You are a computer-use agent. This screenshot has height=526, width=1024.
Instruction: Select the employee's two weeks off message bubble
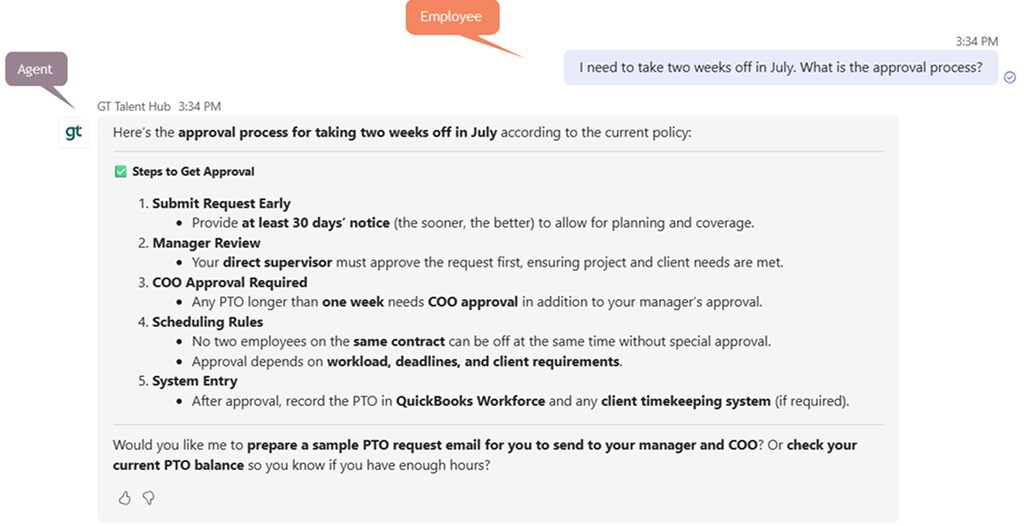781,68
